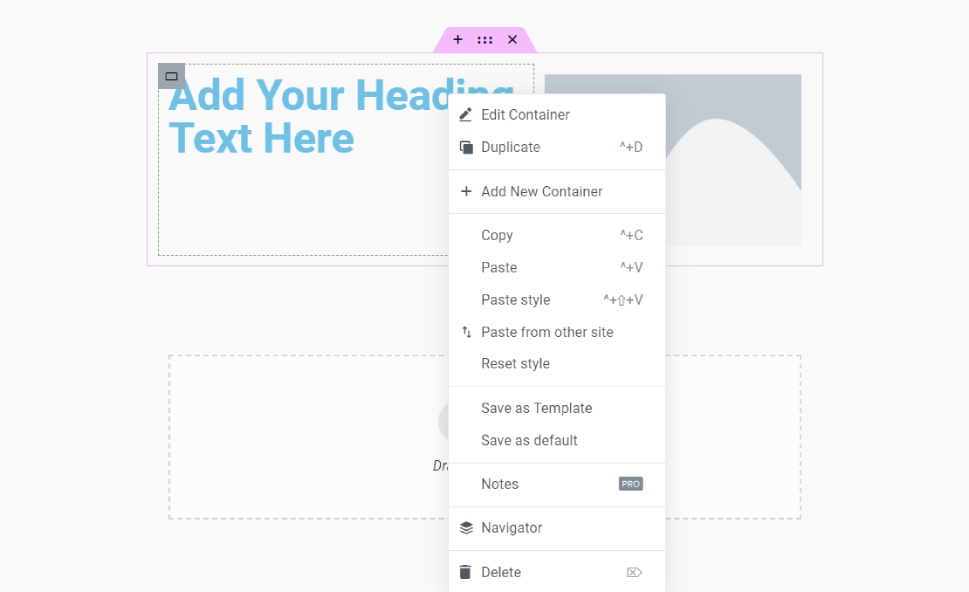The height and width of the screenshot is (592, 969).
Task: Click the Navigator layers icon
Action: pyautogui.click(x=465, y=527)
